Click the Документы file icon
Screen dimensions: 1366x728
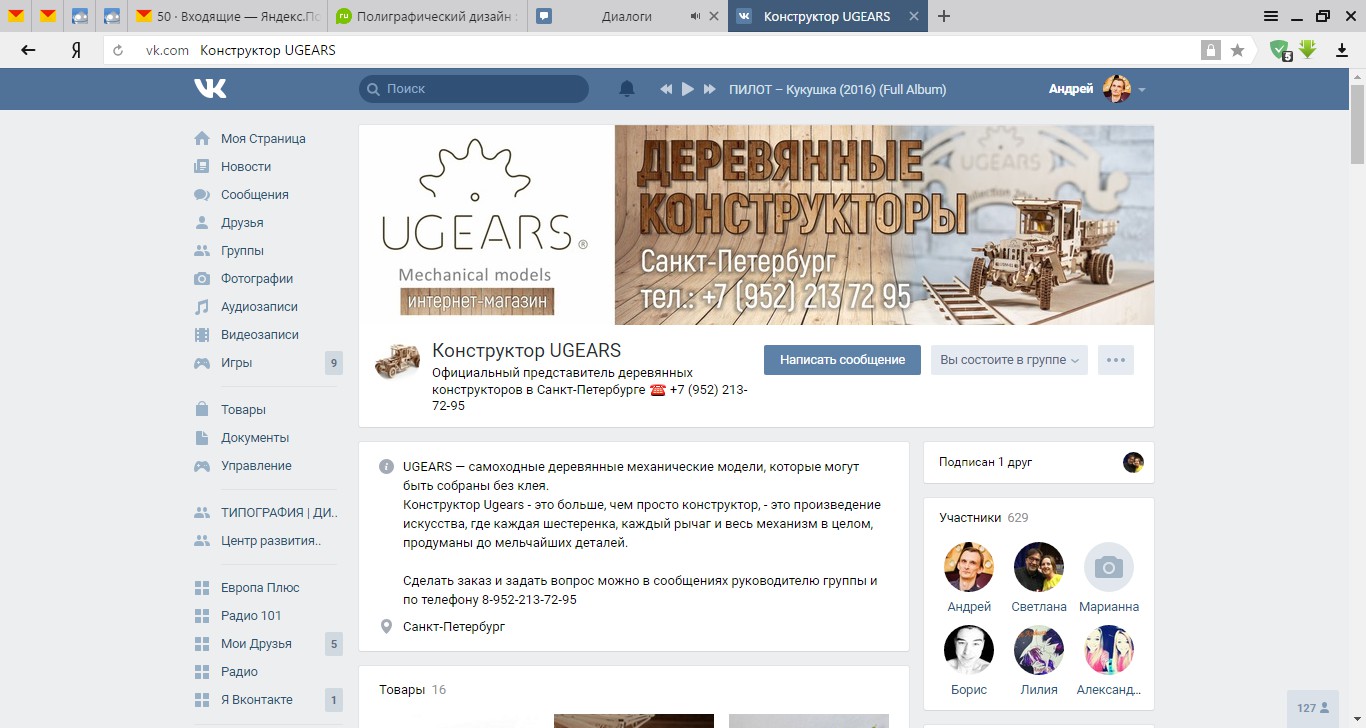pyautogui.click(x=202, y=438)
